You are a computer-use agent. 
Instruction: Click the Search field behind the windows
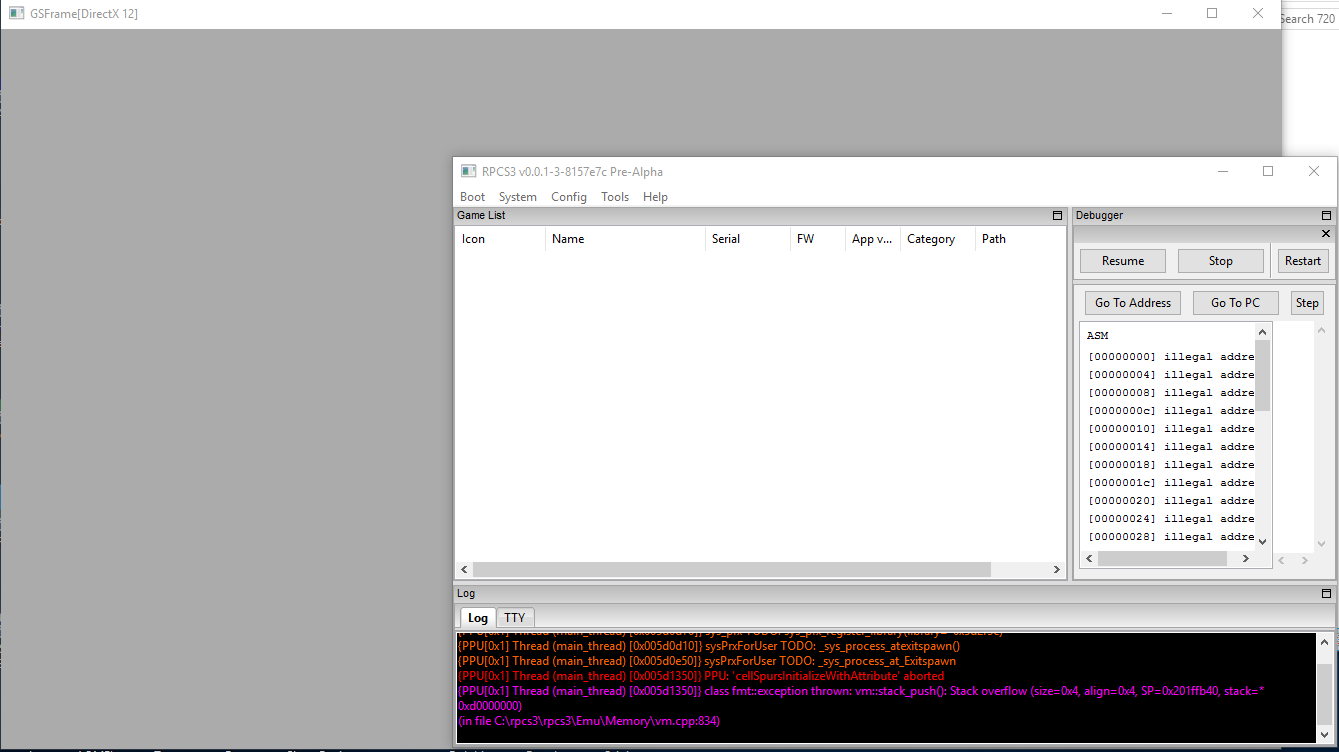(1310, 19)
